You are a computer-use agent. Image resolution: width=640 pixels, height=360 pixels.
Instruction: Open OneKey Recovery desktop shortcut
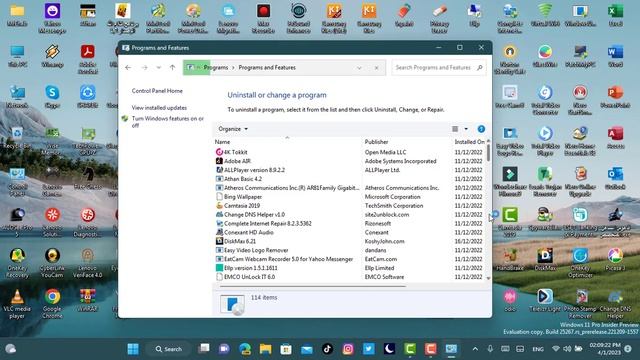click(x=17, y=263)
